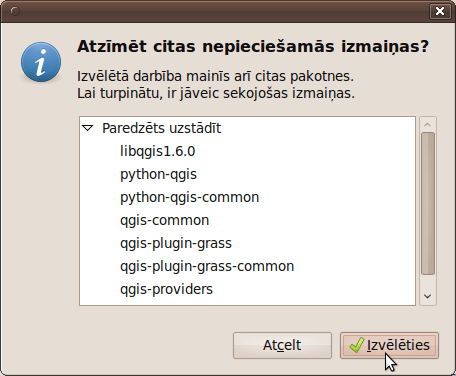Click the blue information icon
Screen dimensions: 456x376
point(41,62)
